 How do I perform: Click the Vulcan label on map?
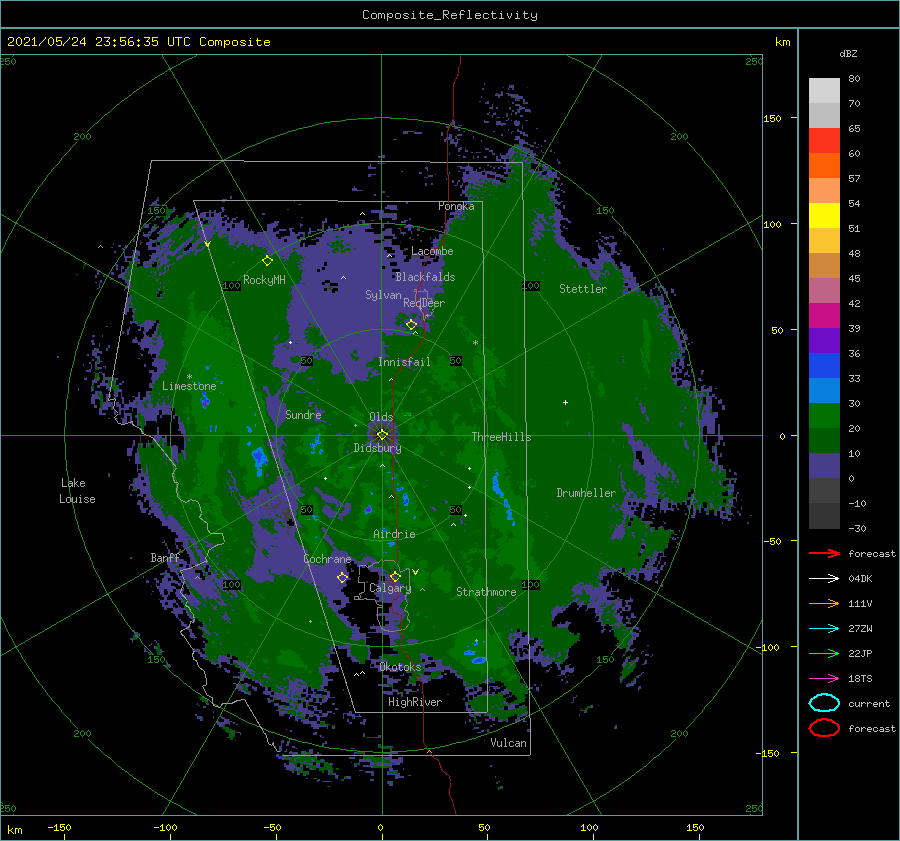[509, 743]
